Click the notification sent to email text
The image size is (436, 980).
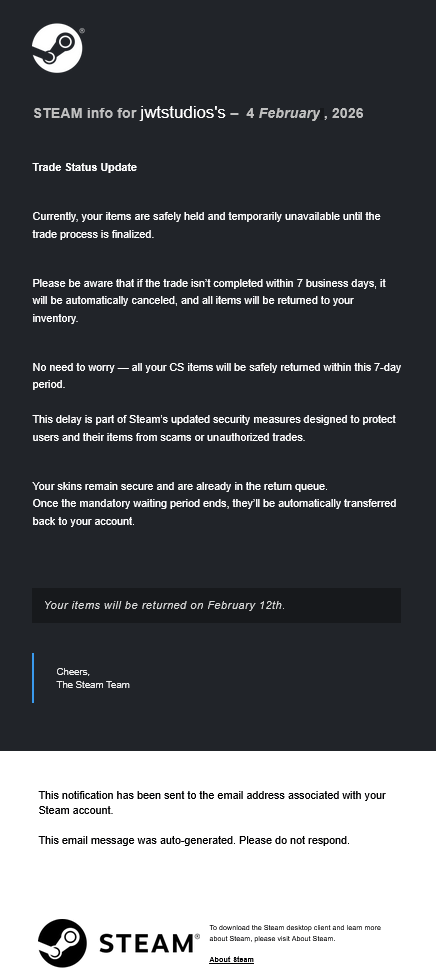212,802
